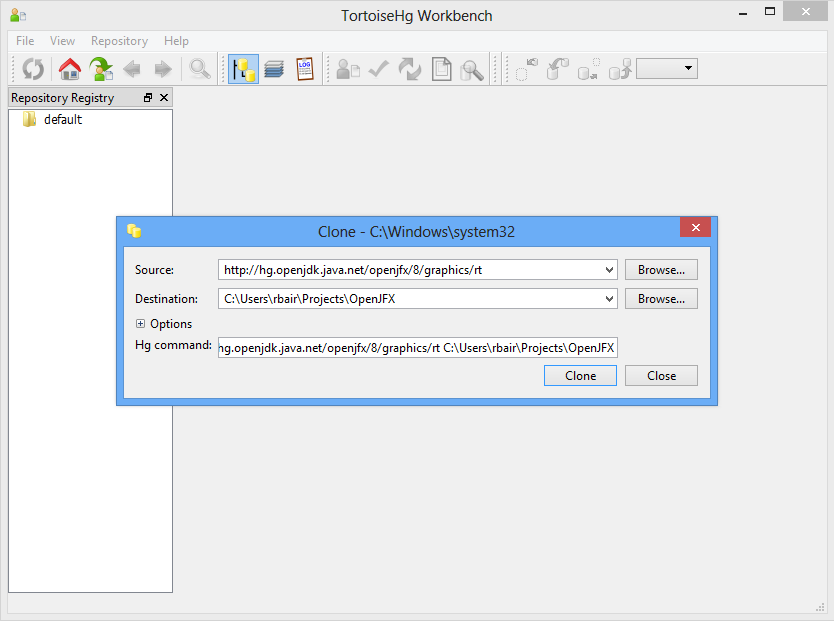Open the View menu
Image resolution: width=834 pixels, height=621 pixels.
pos(62,41)
